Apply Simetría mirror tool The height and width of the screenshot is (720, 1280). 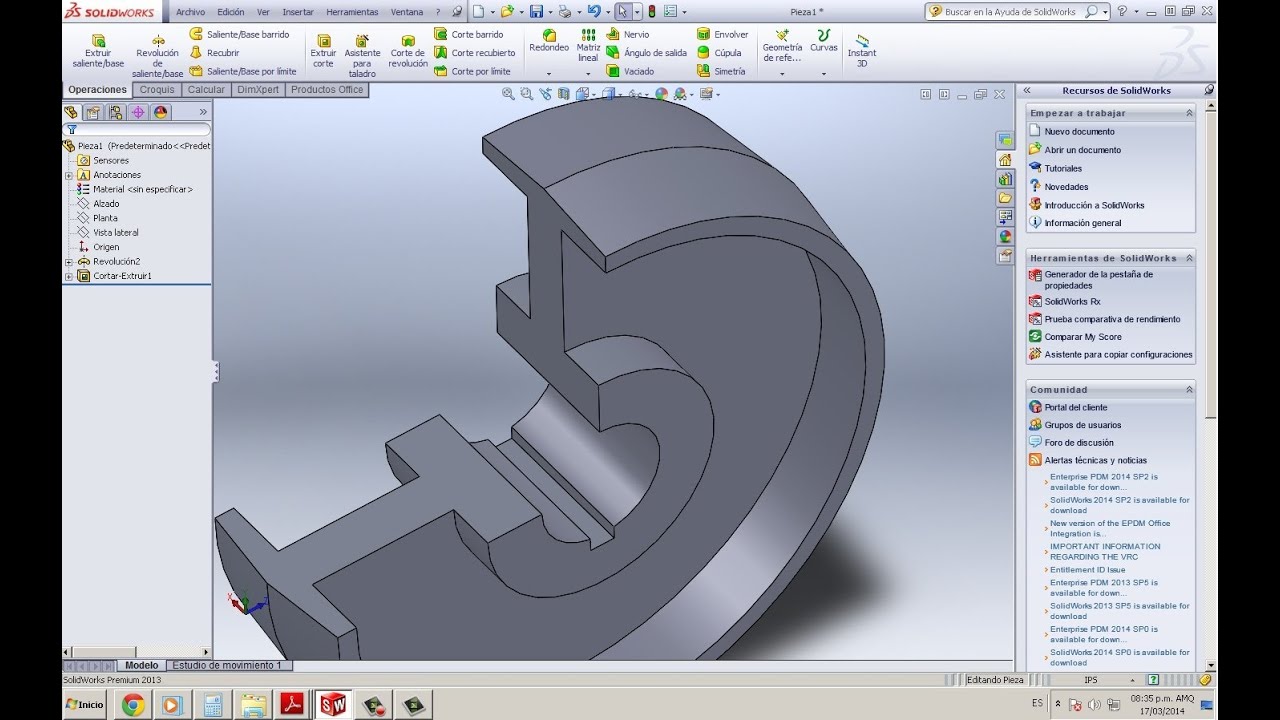pyautogui.click(x=721, y=71)
